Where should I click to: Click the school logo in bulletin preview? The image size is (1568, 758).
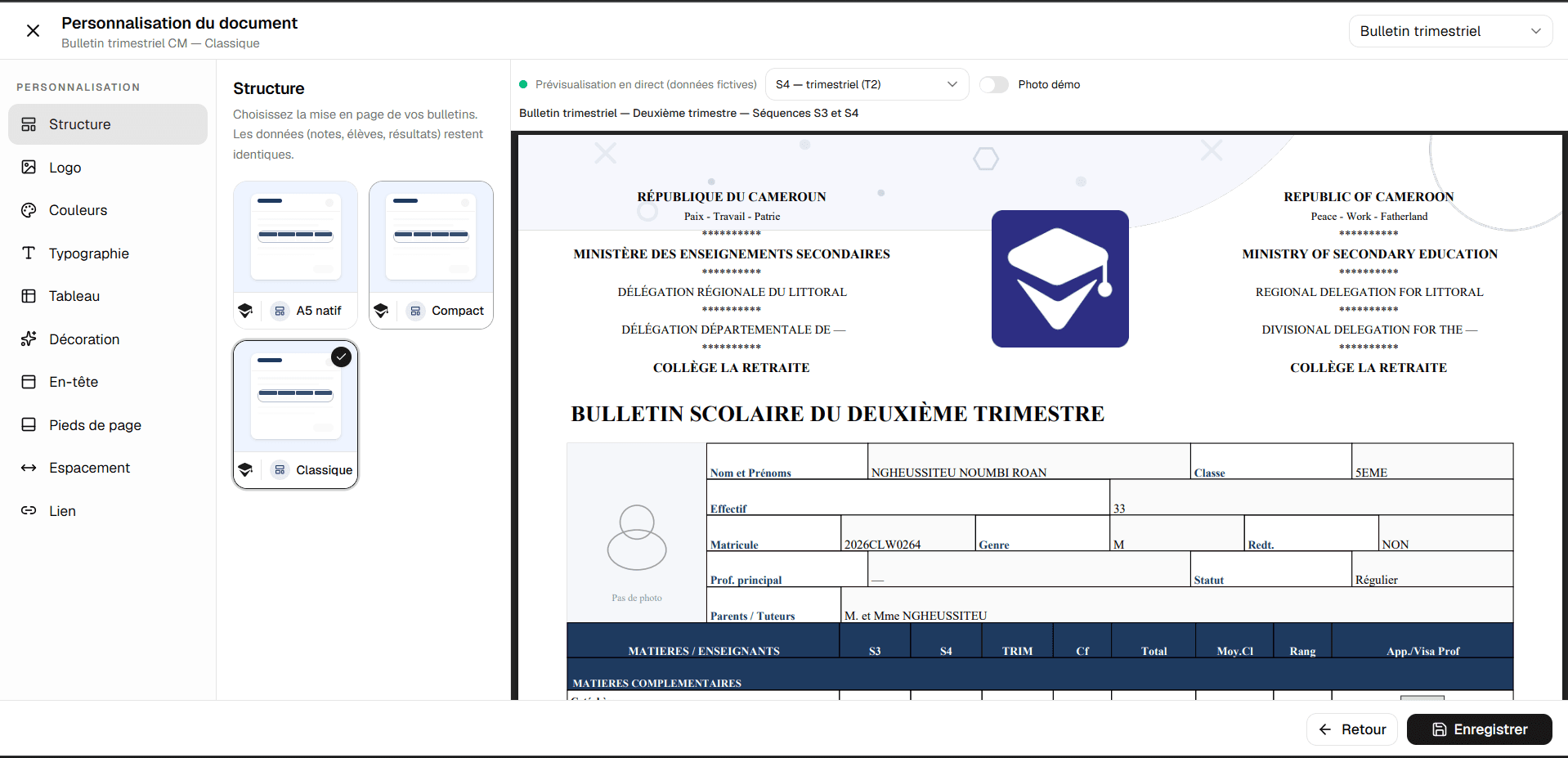pos(1060,279)
